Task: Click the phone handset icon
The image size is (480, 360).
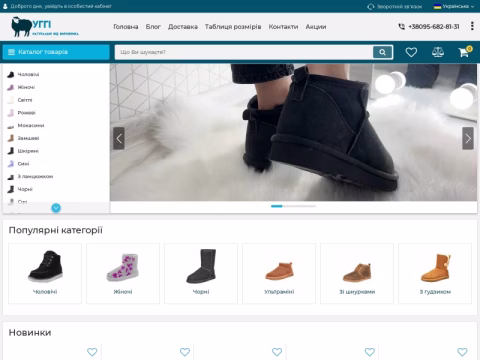Action: [x=402, y=26]
